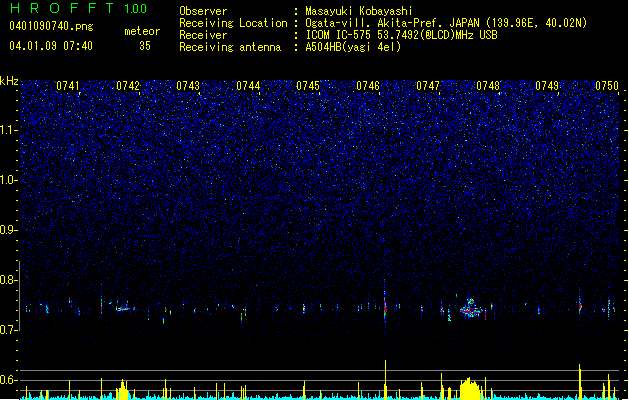Click the Receiving Location label
This screenshot has height=400, width=629.
(233, 23)
